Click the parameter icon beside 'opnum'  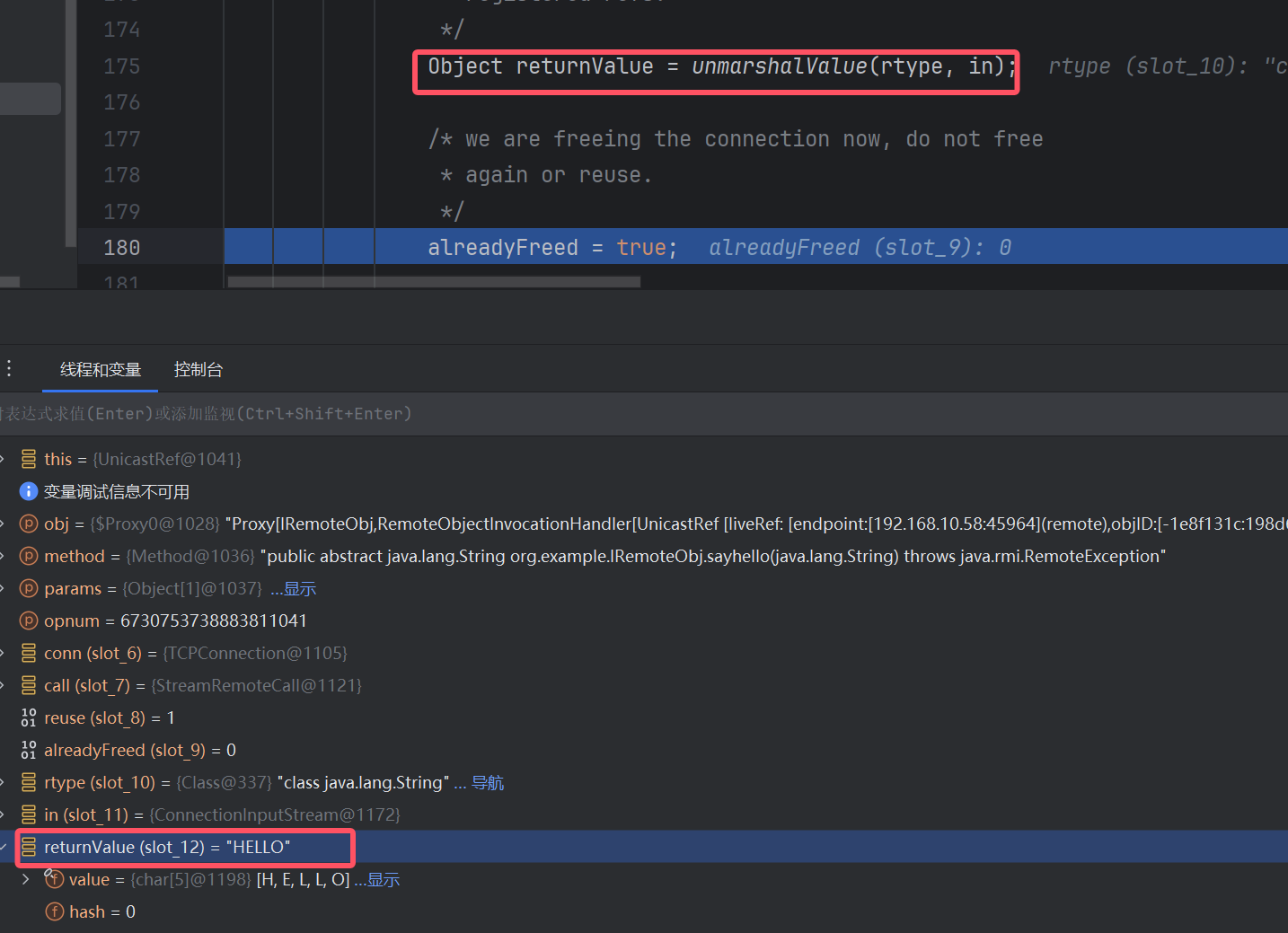coord(29,621)
